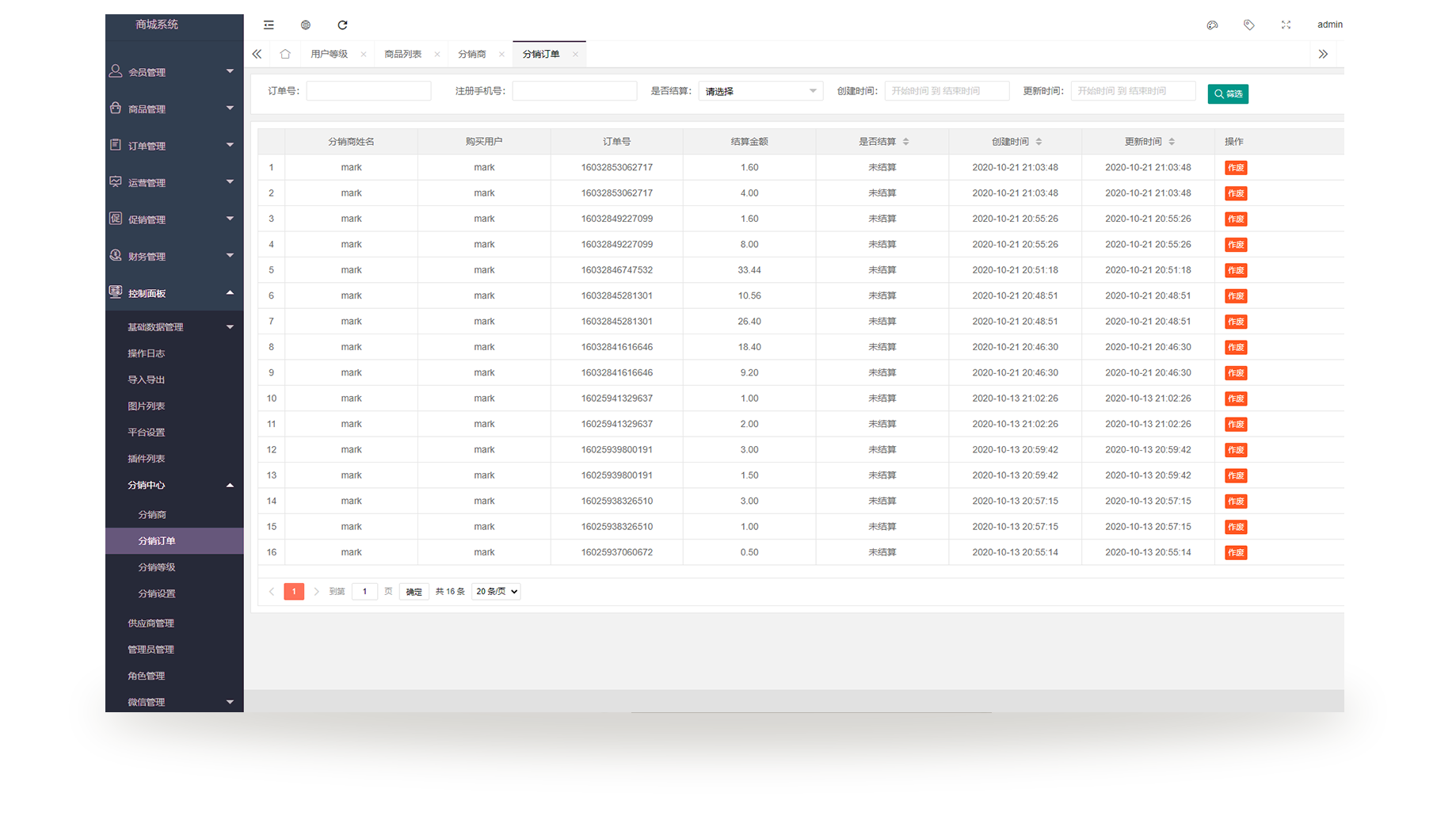Close the 商品列表 tab
This screenshot has width=1456, height=816.
(x=437, y=54)
